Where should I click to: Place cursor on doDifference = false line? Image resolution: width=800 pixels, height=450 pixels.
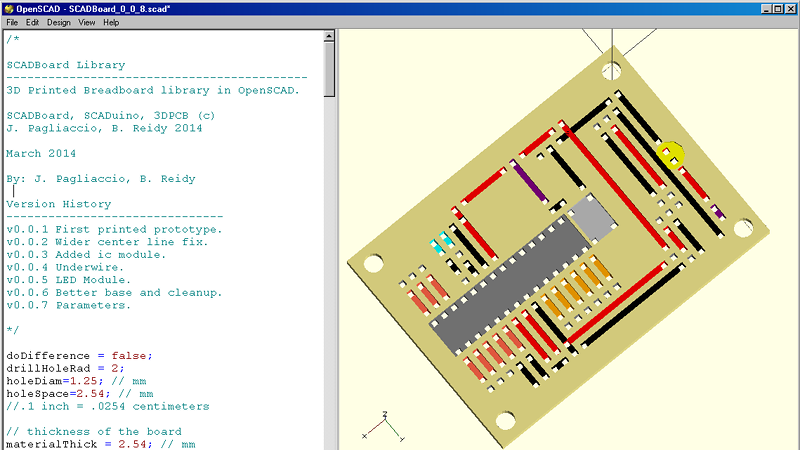pos(80,355)
